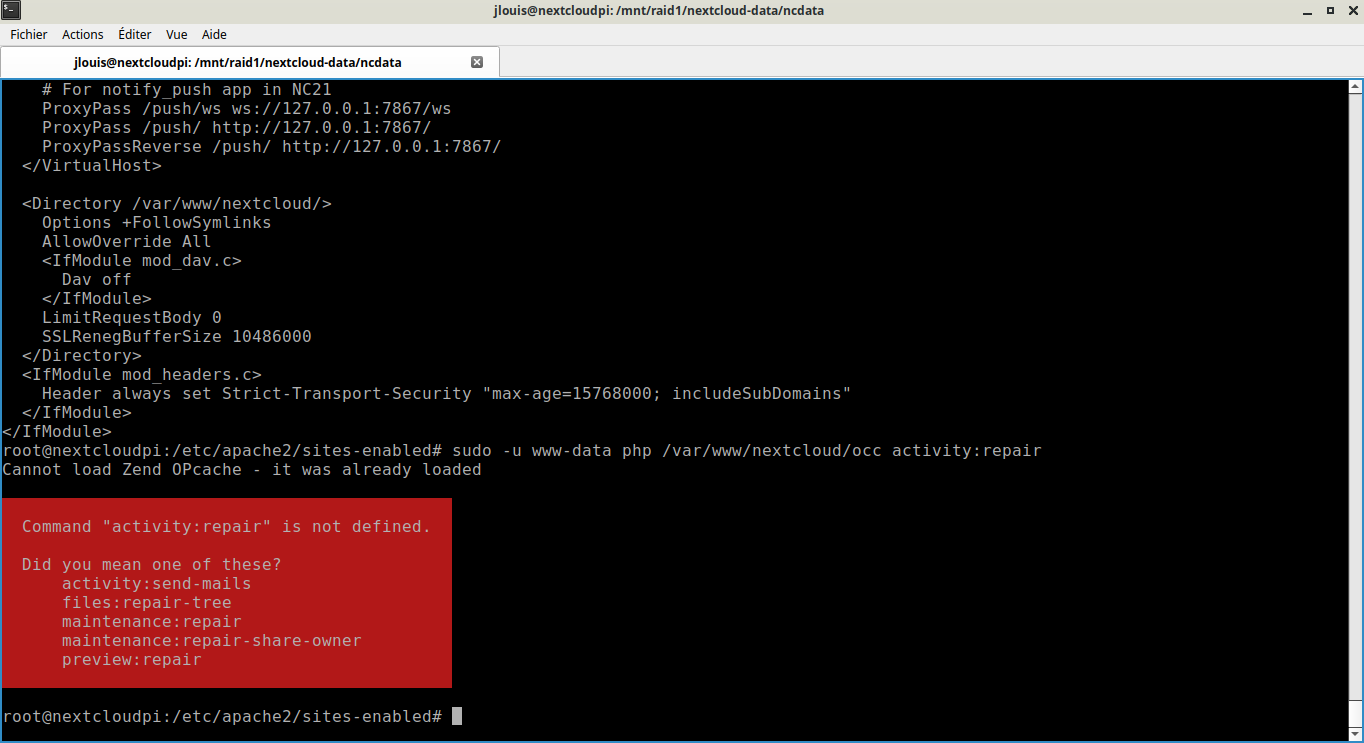1364x743 pixels.
Task: Open the Actions menu
Action: coord(82,34)
